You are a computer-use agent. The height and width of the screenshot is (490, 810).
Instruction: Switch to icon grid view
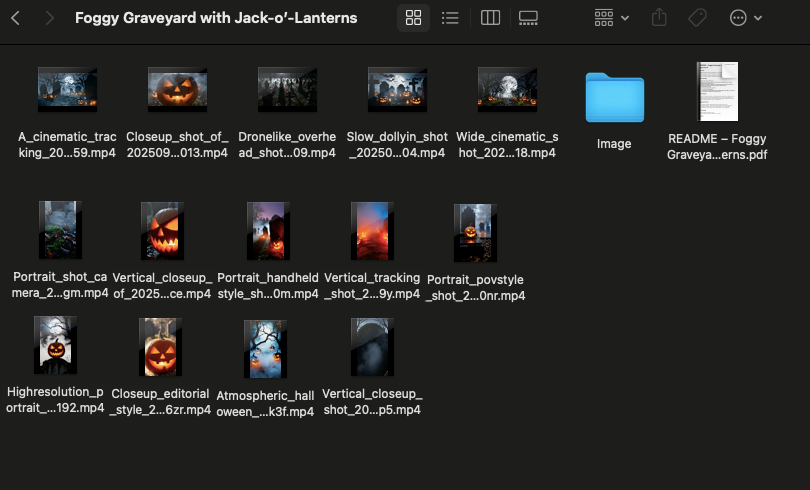(413, 18)
